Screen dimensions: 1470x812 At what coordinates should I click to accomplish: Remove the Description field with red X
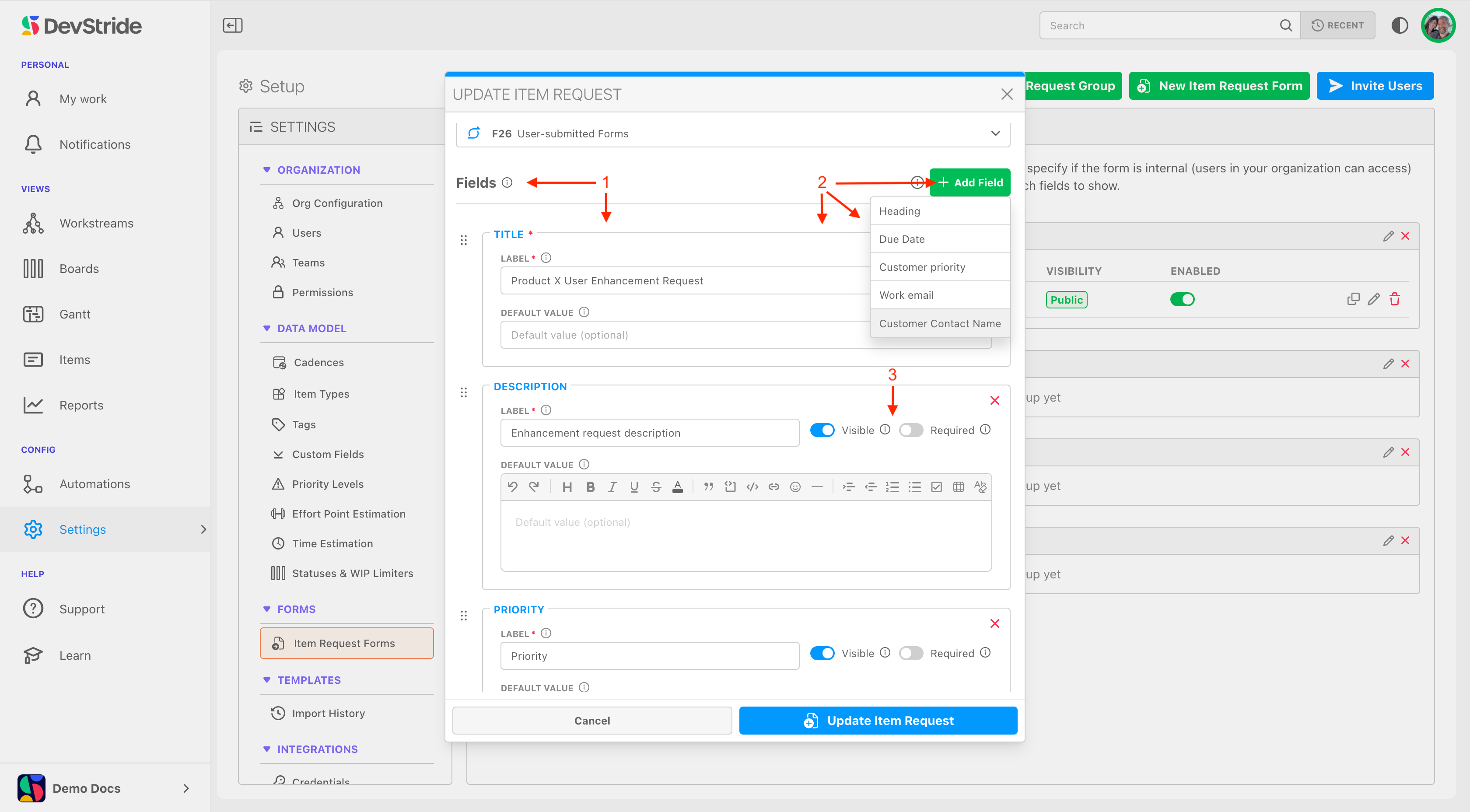994,401
